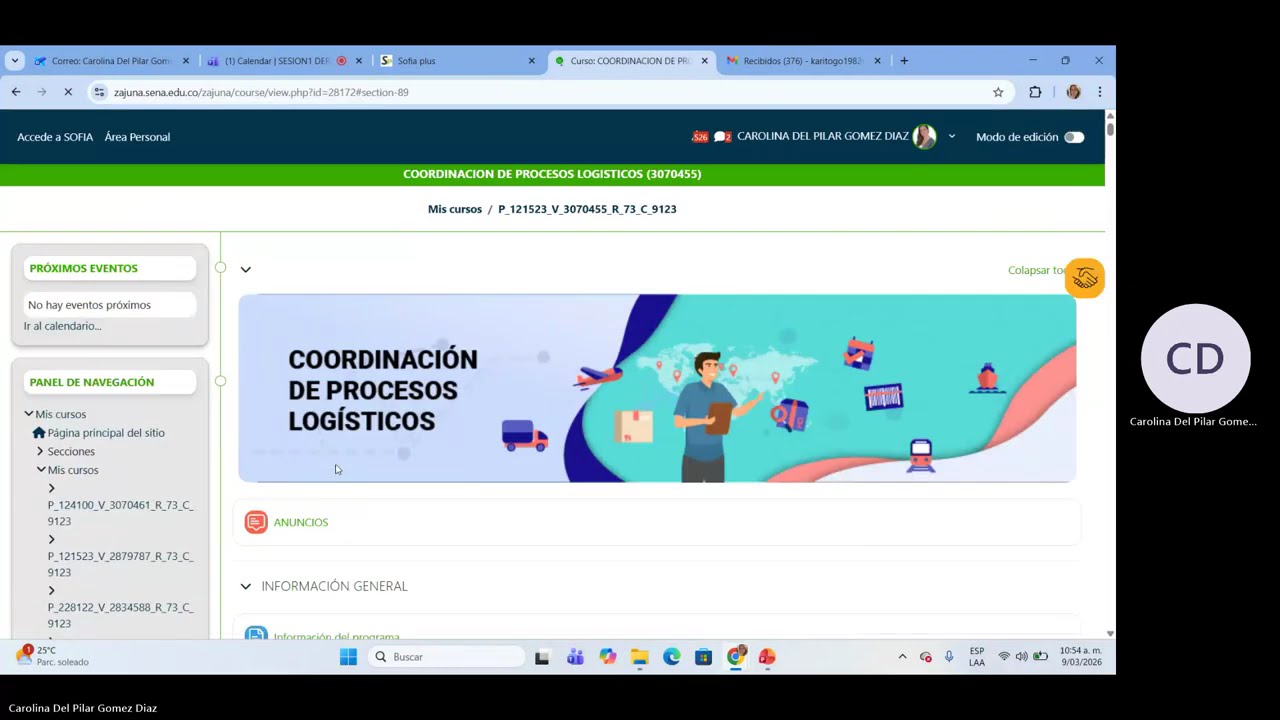Click the taskbar Buscar search field

(x=446, y=657)
